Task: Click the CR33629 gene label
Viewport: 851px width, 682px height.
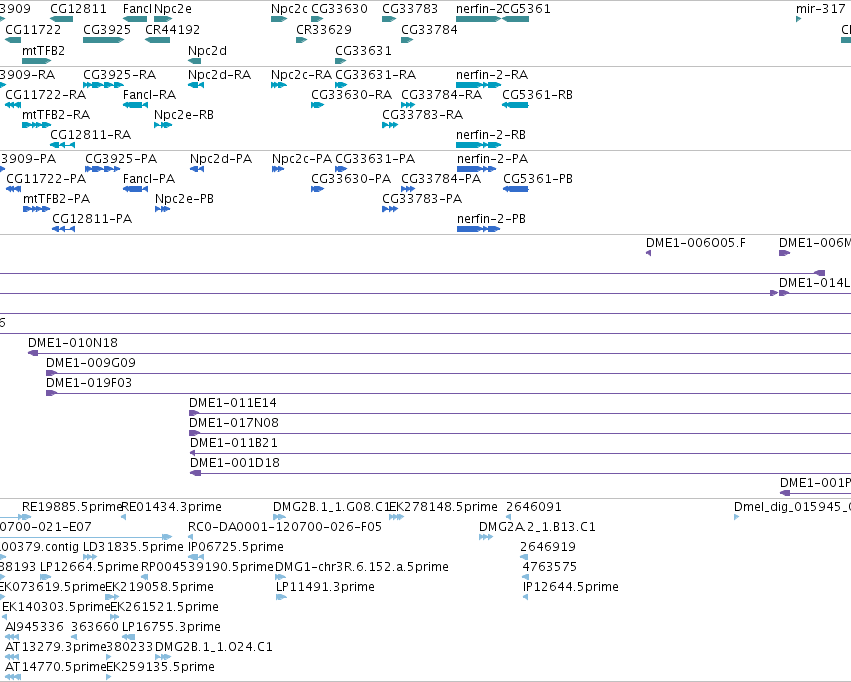Action: coord(323,29)
